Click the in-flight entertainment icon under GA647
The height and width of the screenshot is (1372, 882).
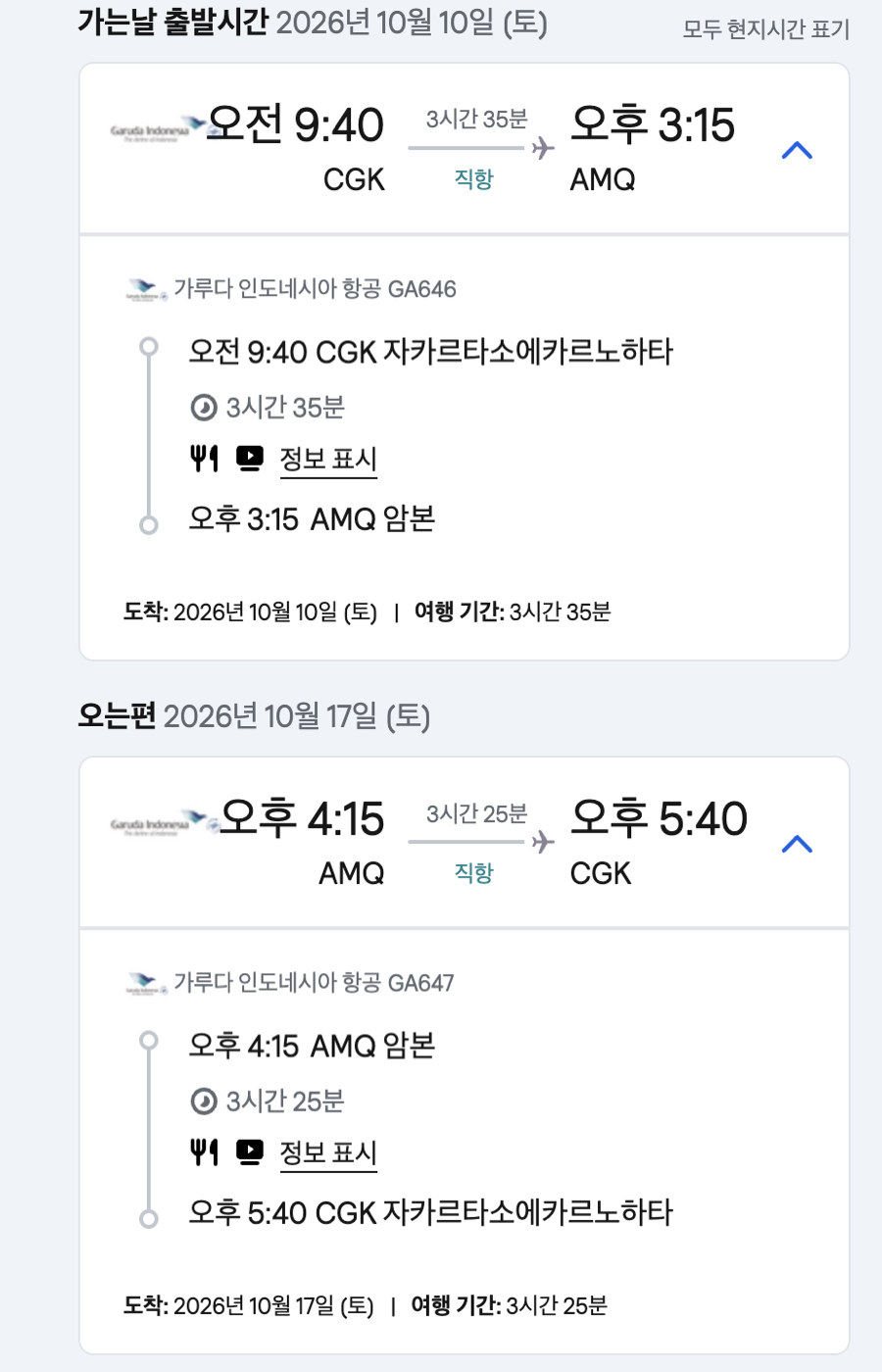[250, 1151]
